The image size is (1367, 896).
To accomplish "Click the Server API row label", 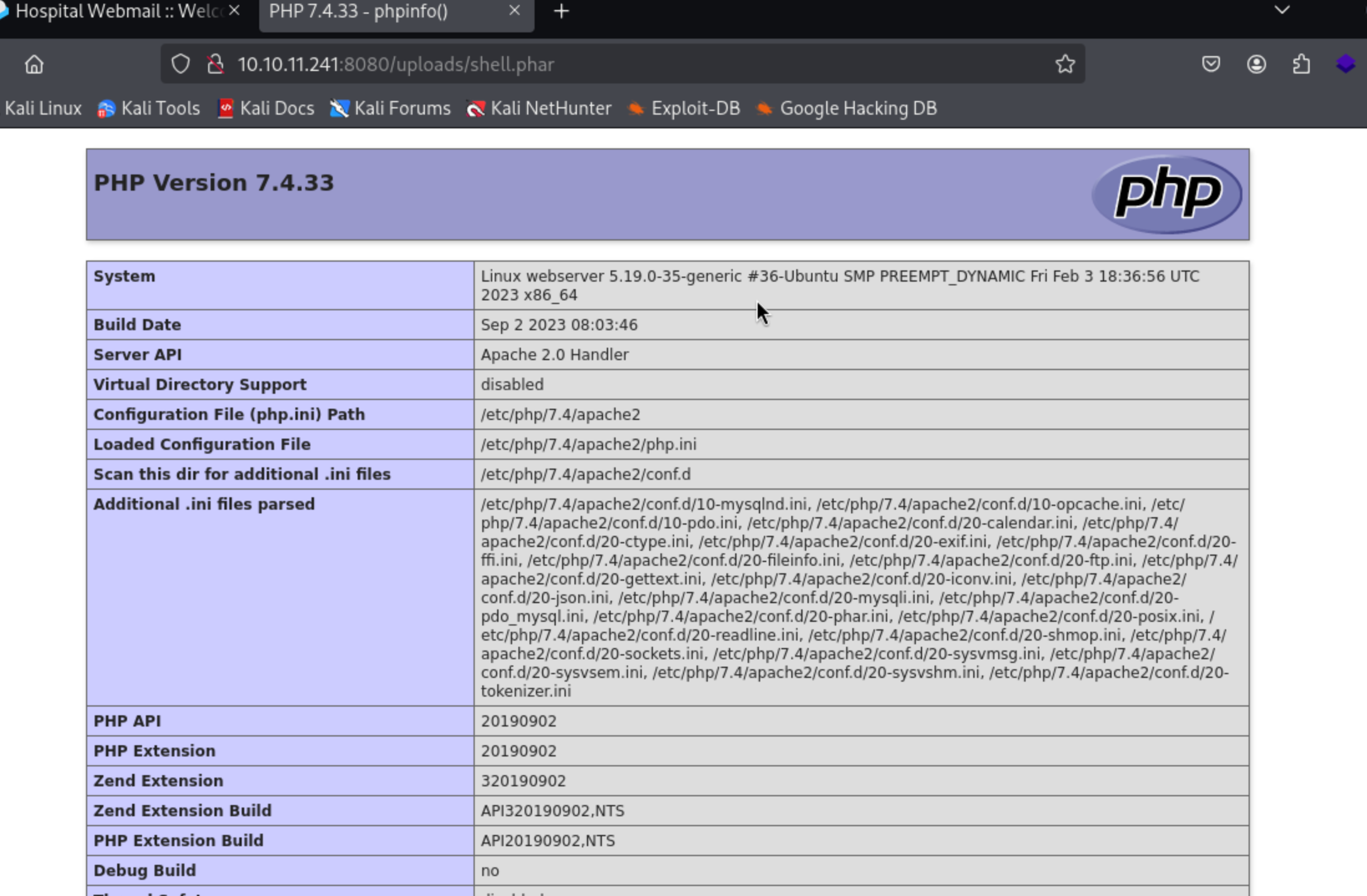I will (138, 355).
